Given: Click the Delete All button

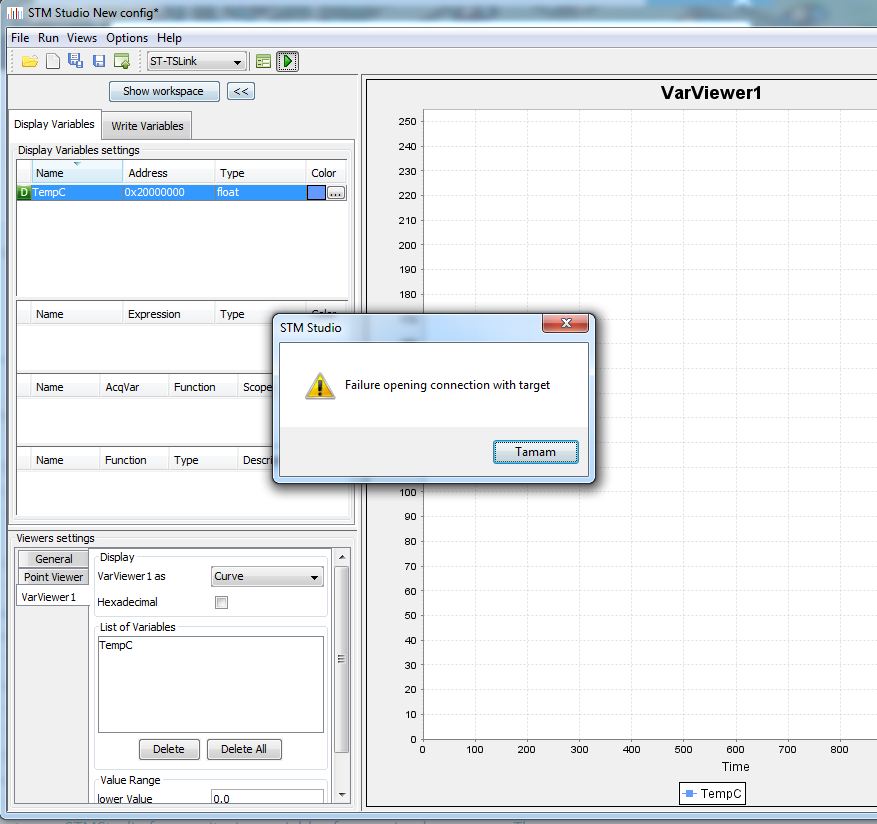Looking at the screenshot, I should 244,749.
